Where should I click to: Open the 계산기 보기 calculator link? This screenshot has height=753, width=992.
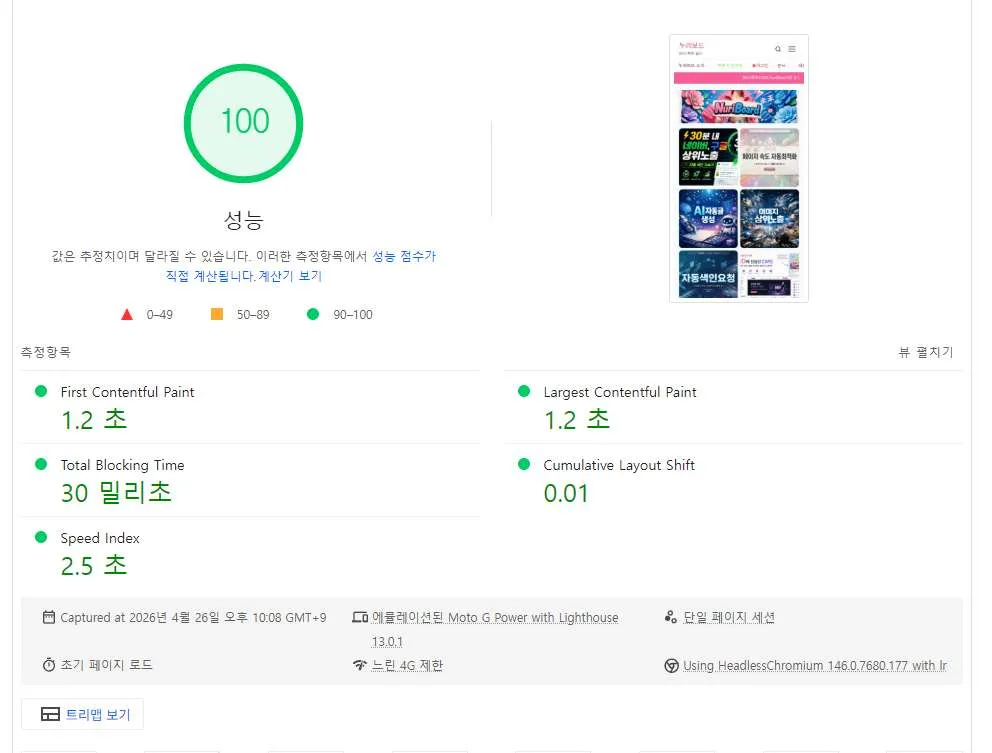tap(291, 275)
